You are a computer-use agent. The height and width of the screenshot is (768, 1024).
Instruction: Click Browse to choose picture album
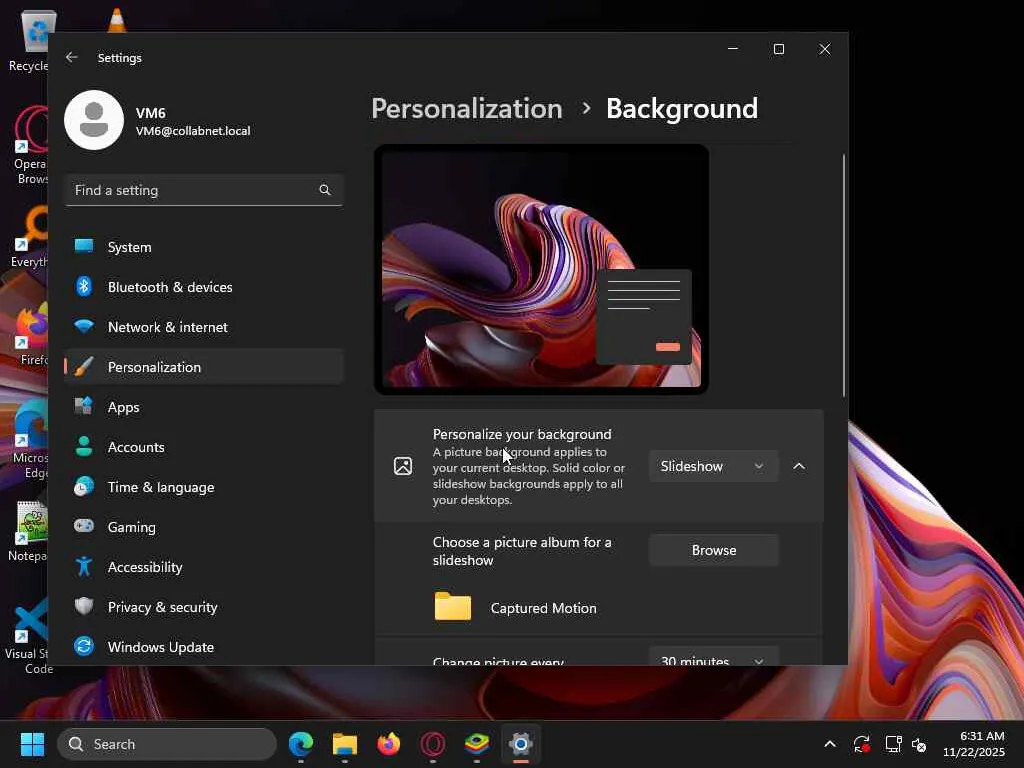pos(713,550)
